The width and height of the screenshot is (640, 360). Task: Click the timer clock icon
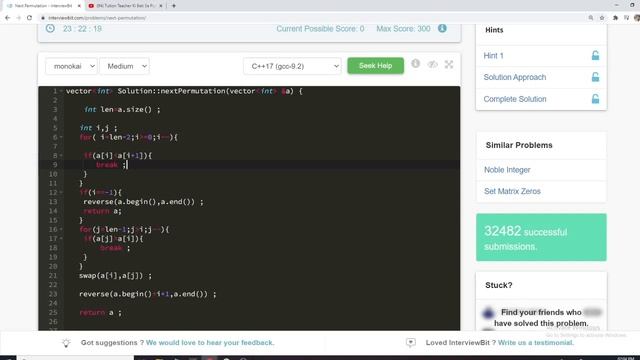(x=50, y=29)
